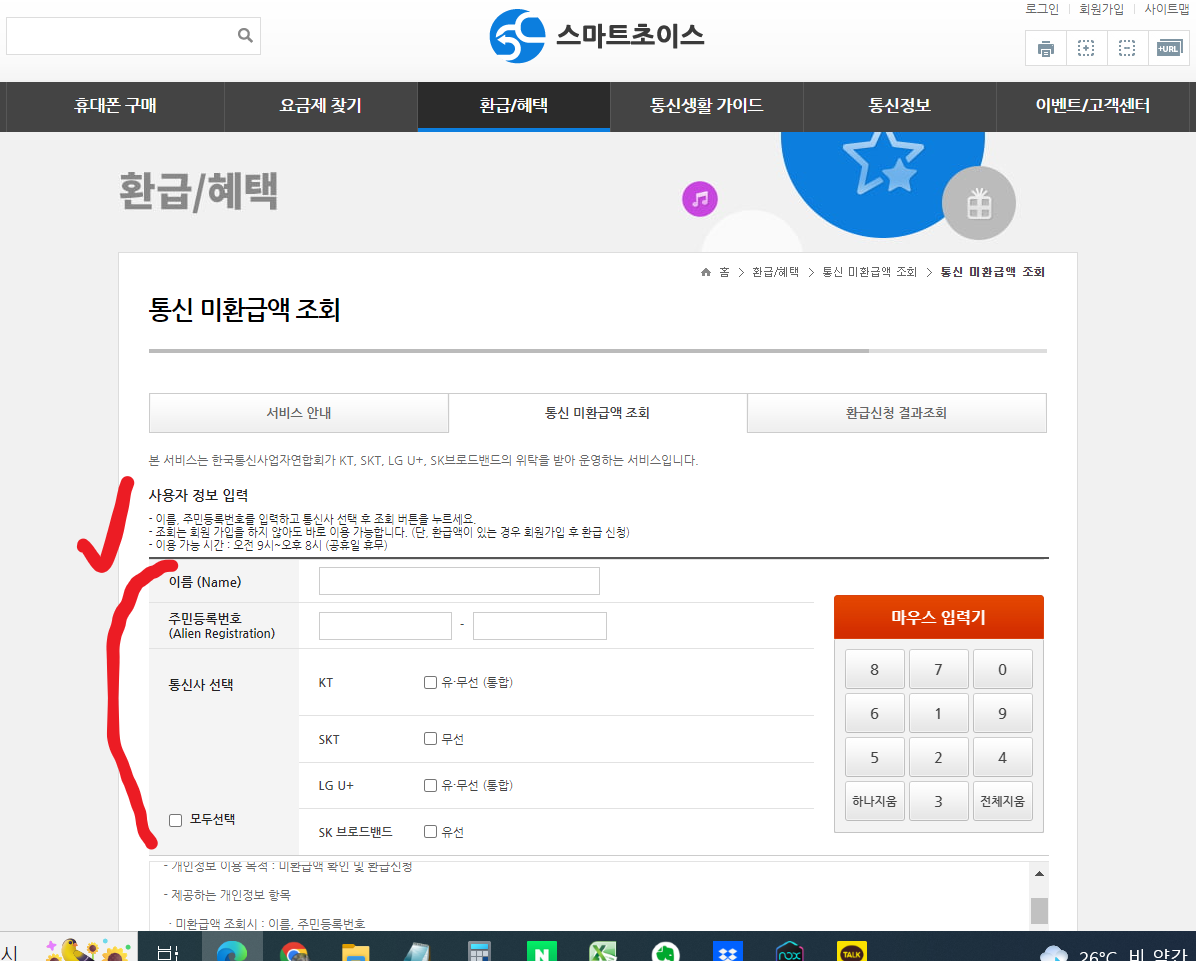
Task: Click keypad digit 1
Action: tap(939, 713)
